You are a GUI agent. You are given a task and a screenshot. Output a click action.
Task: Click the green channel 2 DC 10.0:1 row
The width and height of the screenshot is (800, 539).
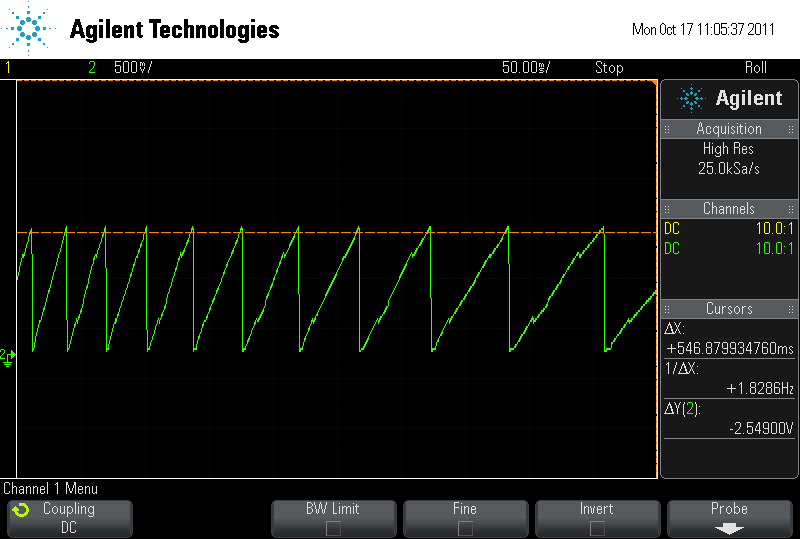coord(729,249)
